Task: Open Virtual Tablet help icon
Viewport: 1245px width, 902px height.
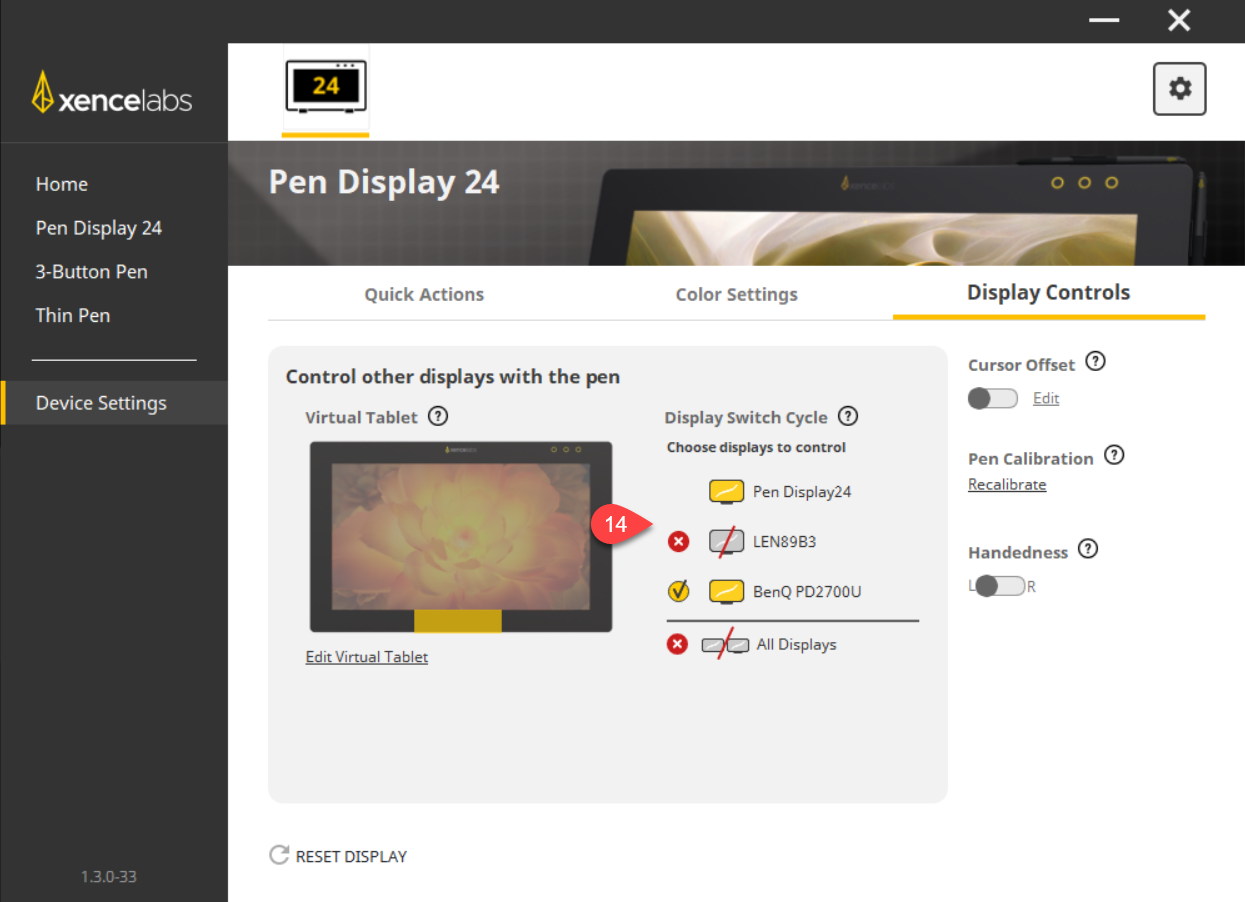Action: coord(438,416)
